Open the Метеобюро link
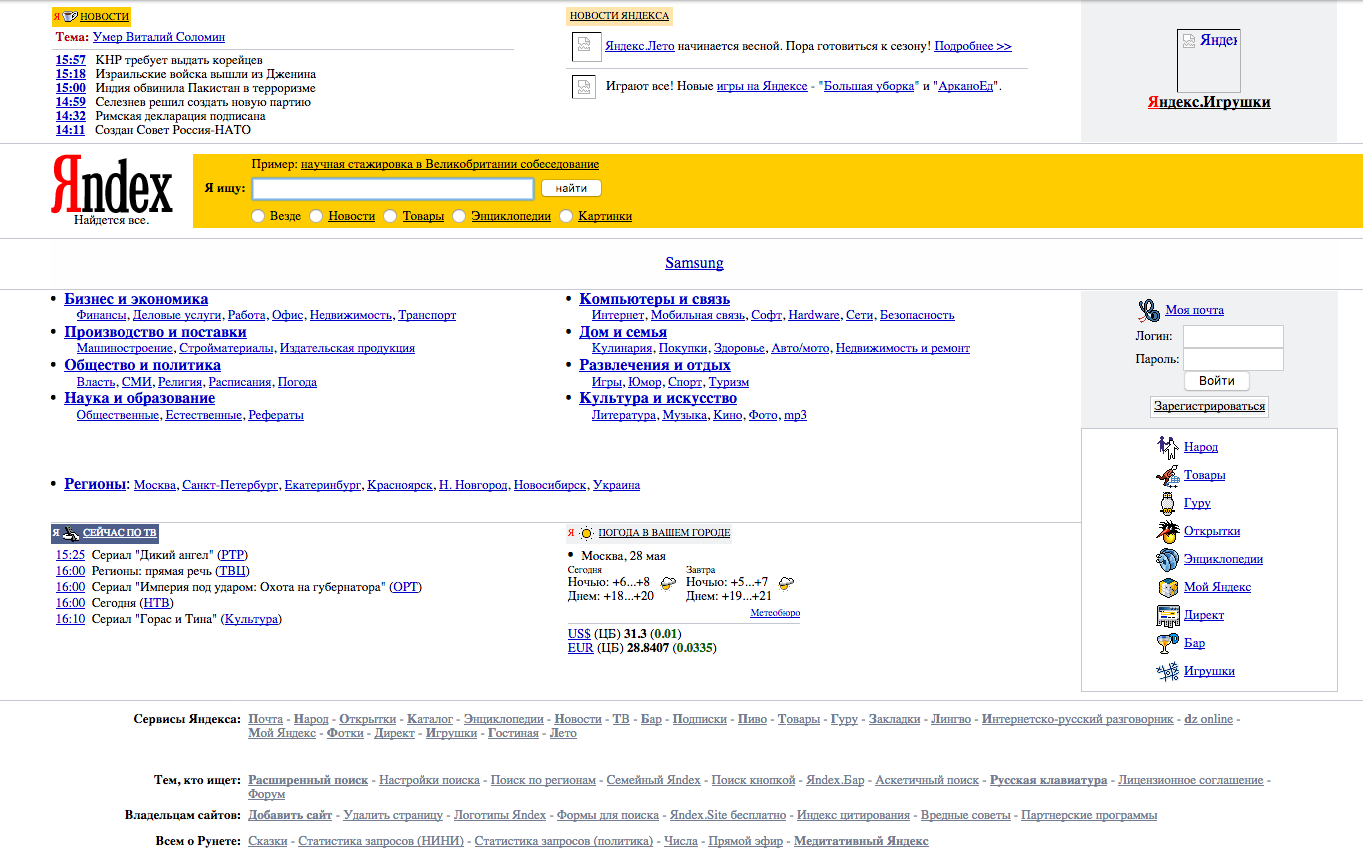1363x851 pixels. tap(775, 613)
